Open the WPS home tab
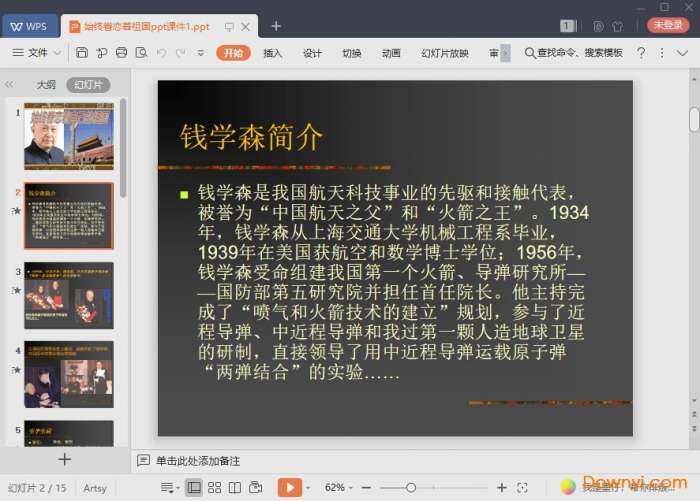The height and width of the screenshot is (501, 700). tap(29, 26)
